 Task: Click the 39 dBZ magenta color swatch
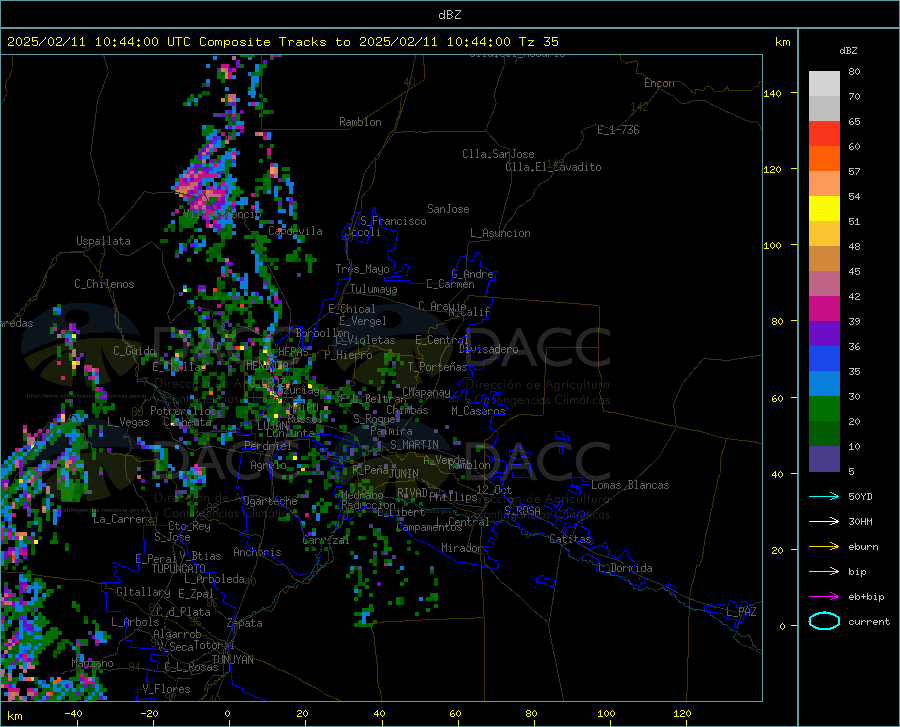pos(824,309)
